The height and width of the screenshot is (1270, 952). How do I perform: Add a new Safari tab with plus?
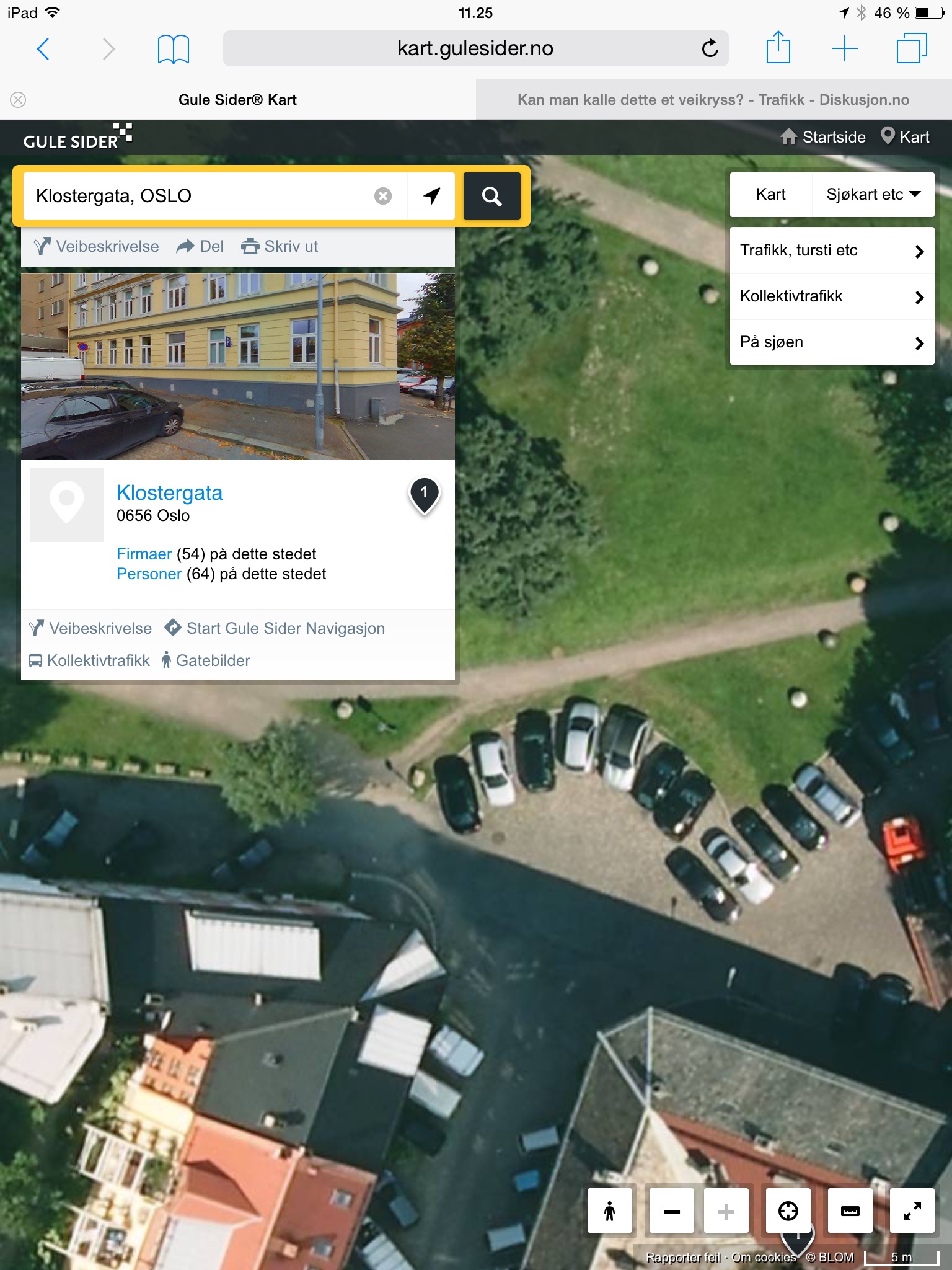(844, 48)
